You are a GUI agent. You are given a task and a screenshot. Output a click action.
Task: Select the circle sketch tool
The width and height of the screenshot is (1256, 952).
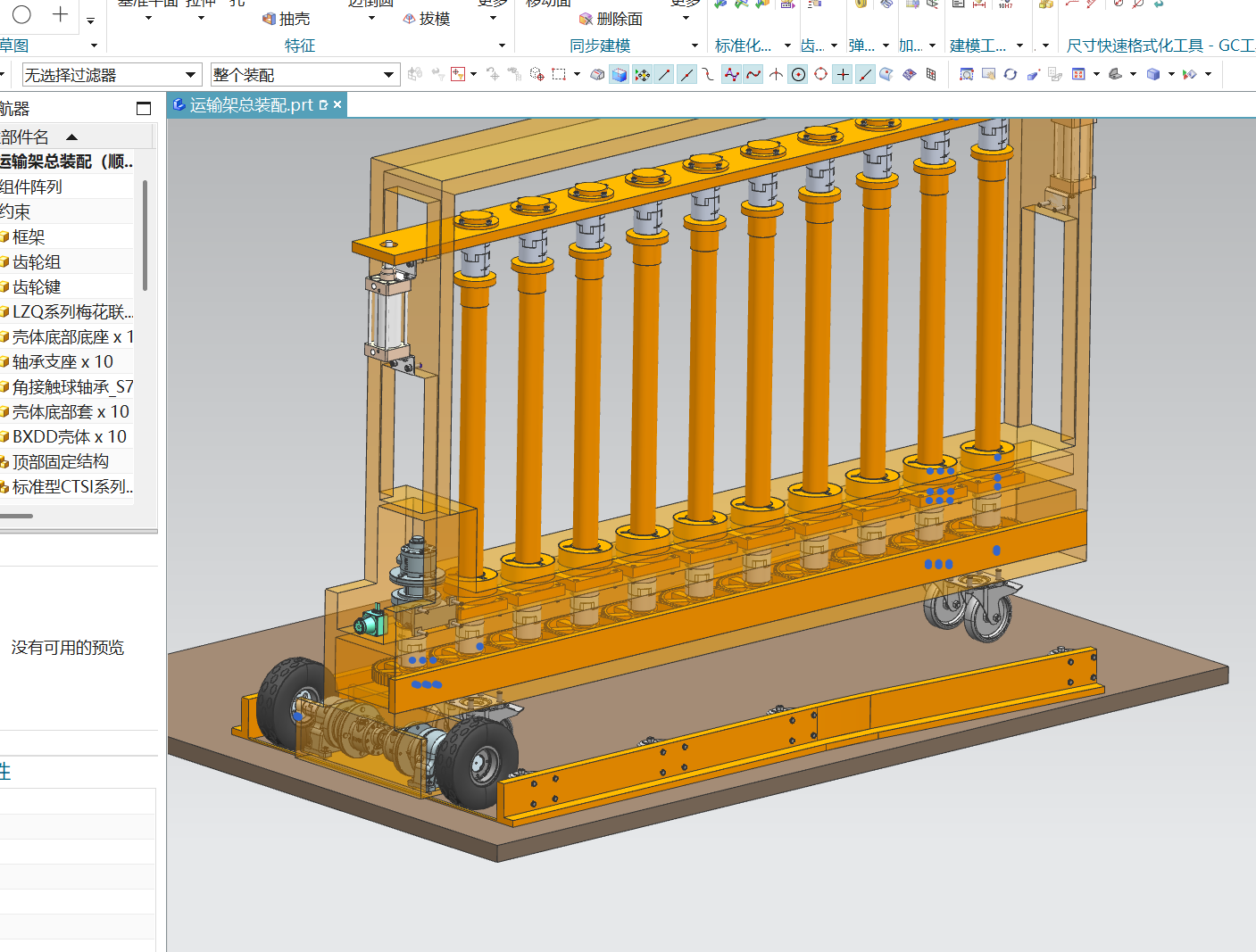click(22, 14)
